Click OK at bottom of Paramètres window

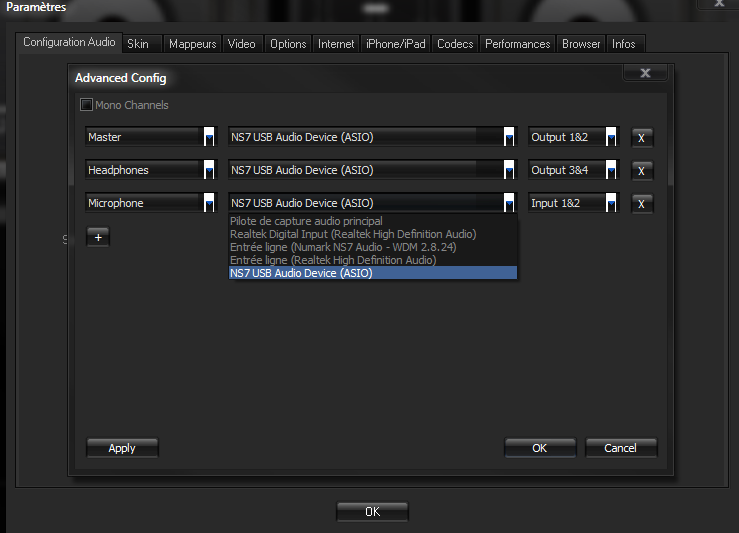[372, 511]
